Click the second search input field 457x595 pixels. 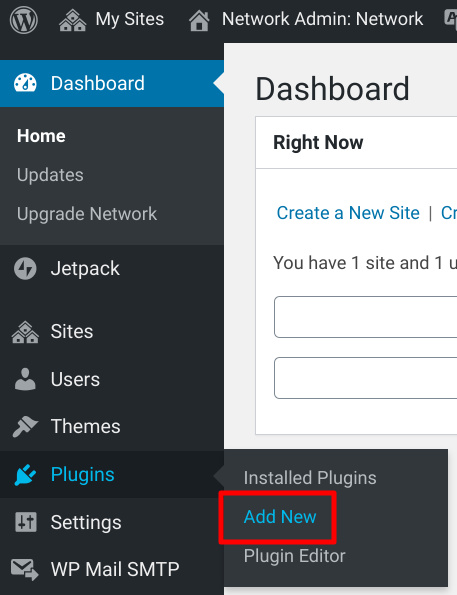click(x=366, y=378)
